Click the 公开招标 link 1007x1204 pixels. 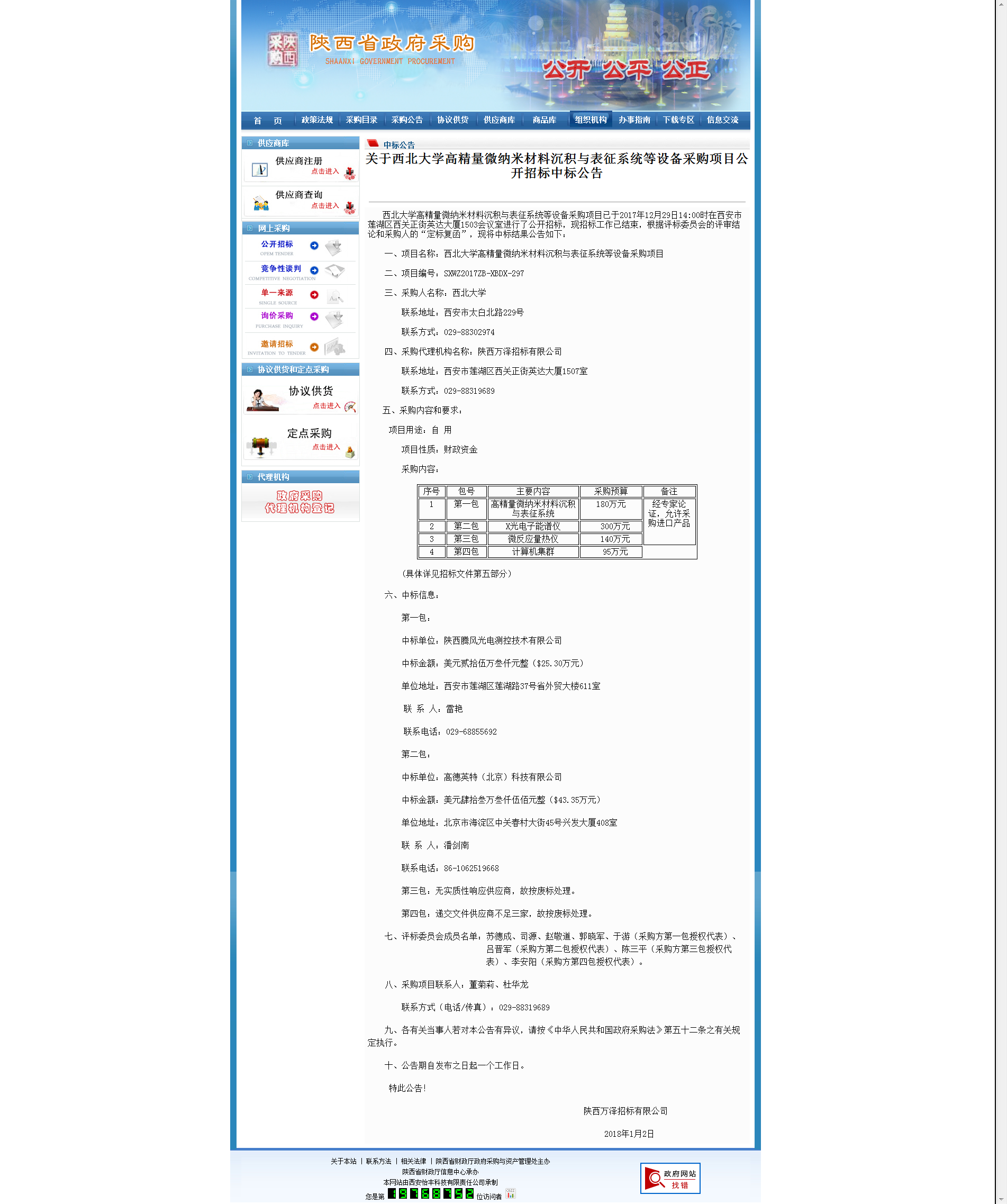[277, 245]
